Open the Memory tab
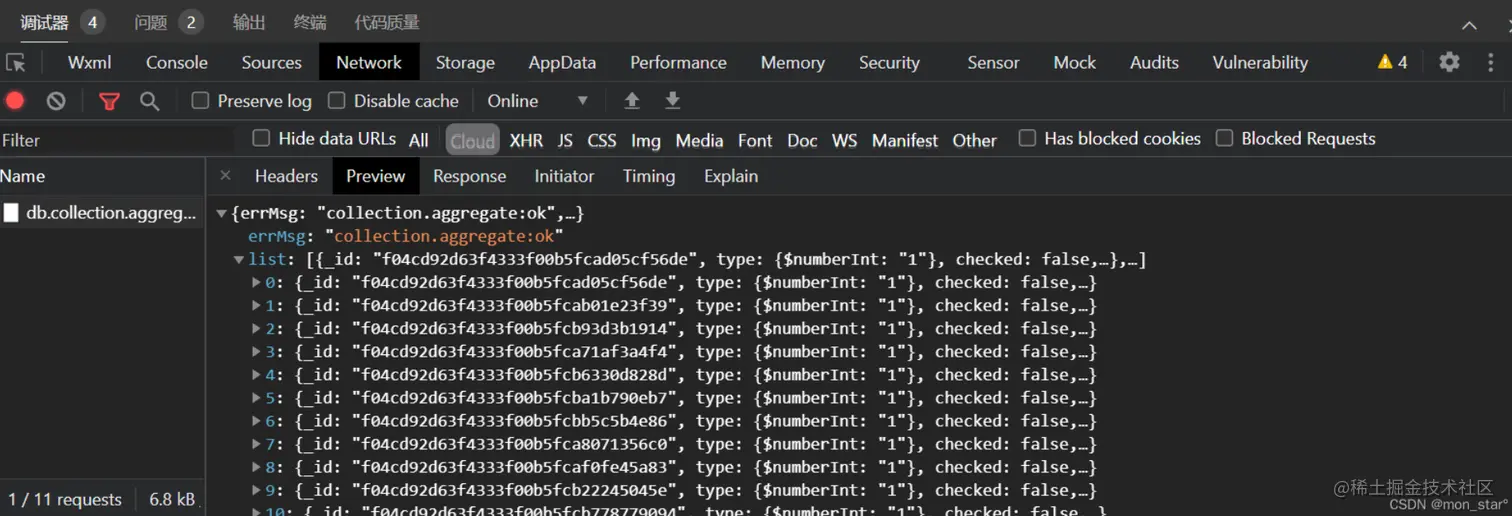The image size is (1512, 516). pos(792,62)
